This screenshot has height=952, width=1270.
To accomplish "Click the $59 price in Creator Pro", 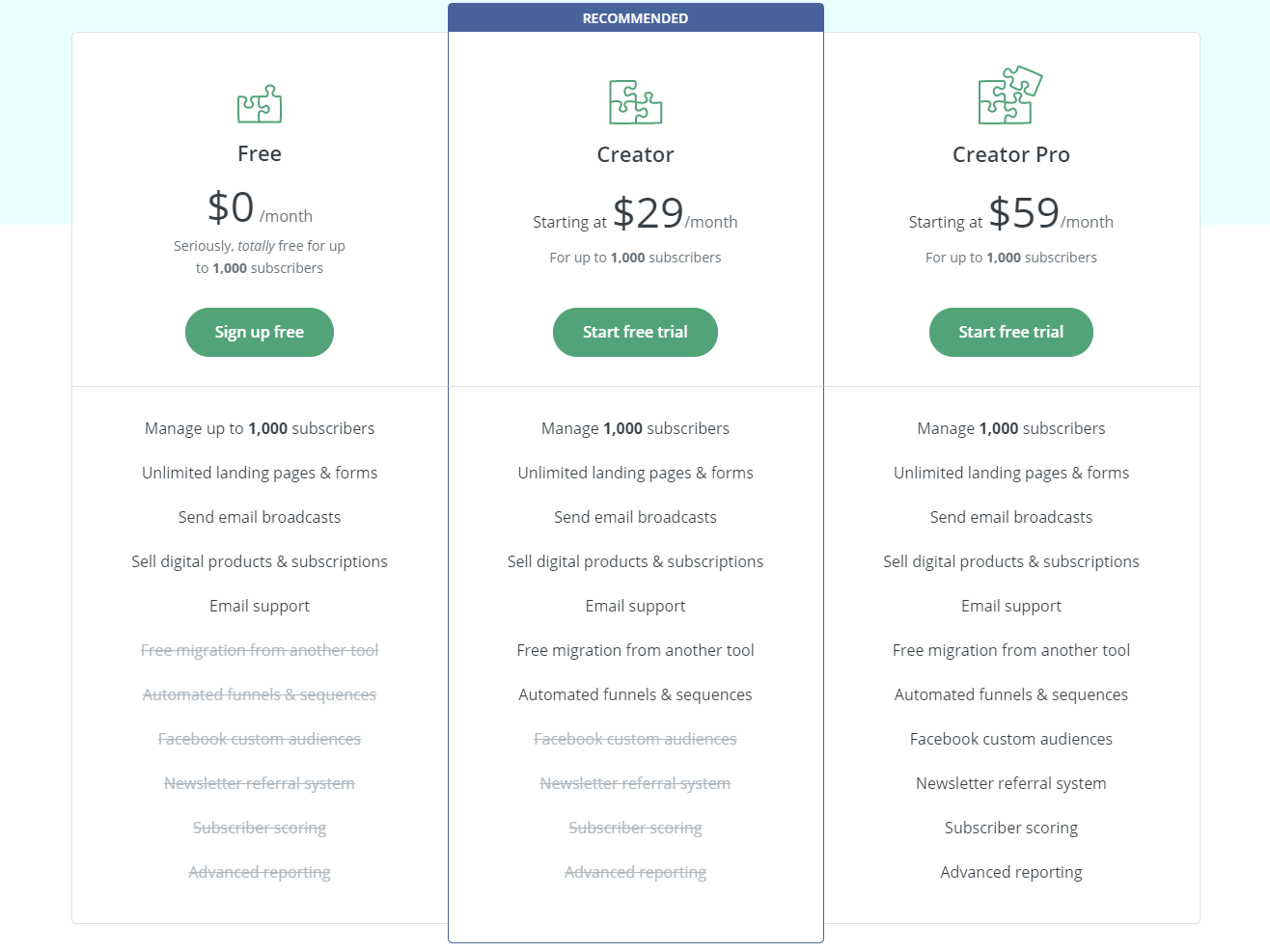I will coord(1024,212).
